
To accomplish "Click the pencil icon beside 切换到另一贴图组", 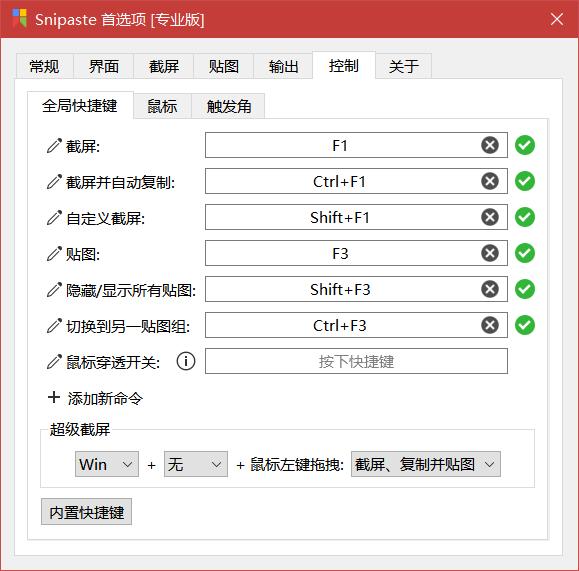I will pos(54,325).
